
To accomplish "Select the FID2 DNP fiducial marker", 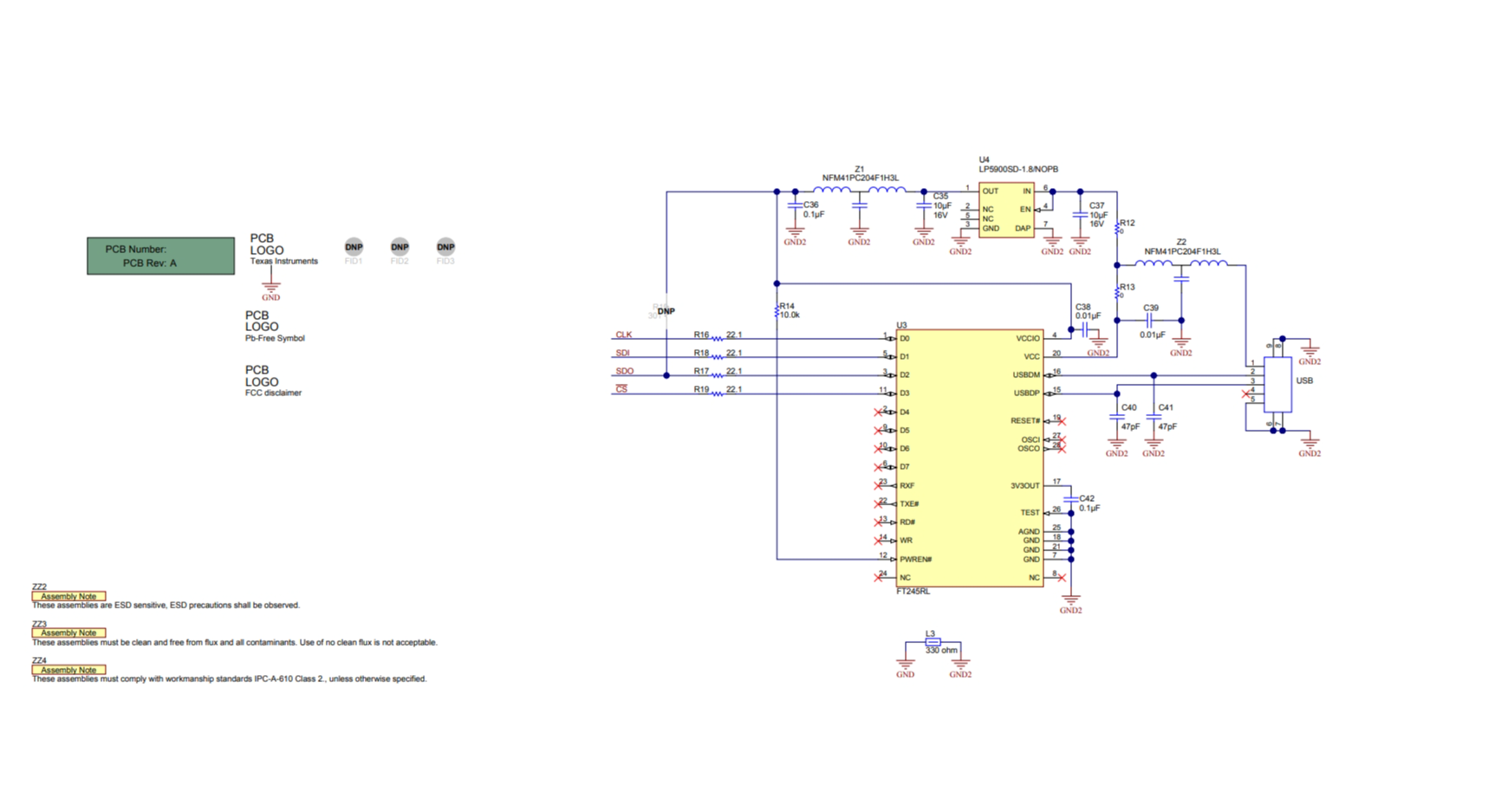I will (400, 247).
